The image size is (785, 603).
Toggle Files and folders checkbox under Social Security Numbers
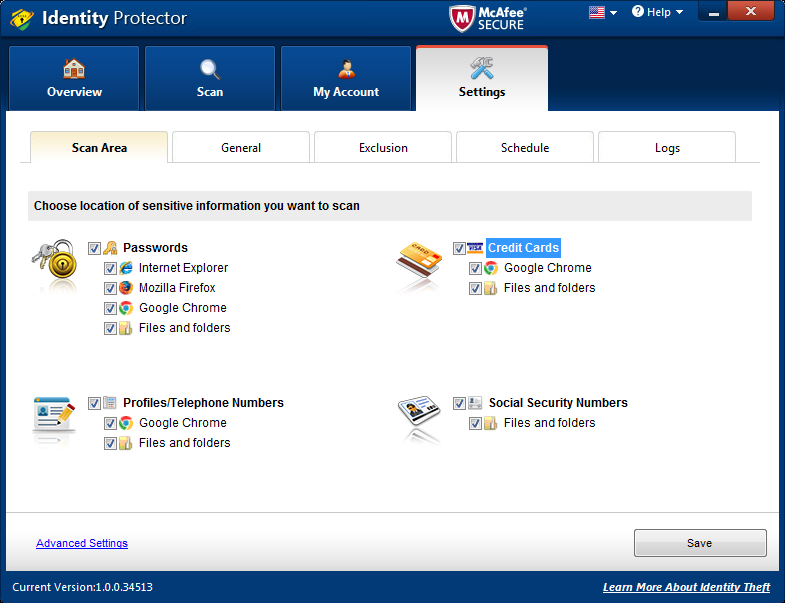pyautogui.click(x=475, y=423)
